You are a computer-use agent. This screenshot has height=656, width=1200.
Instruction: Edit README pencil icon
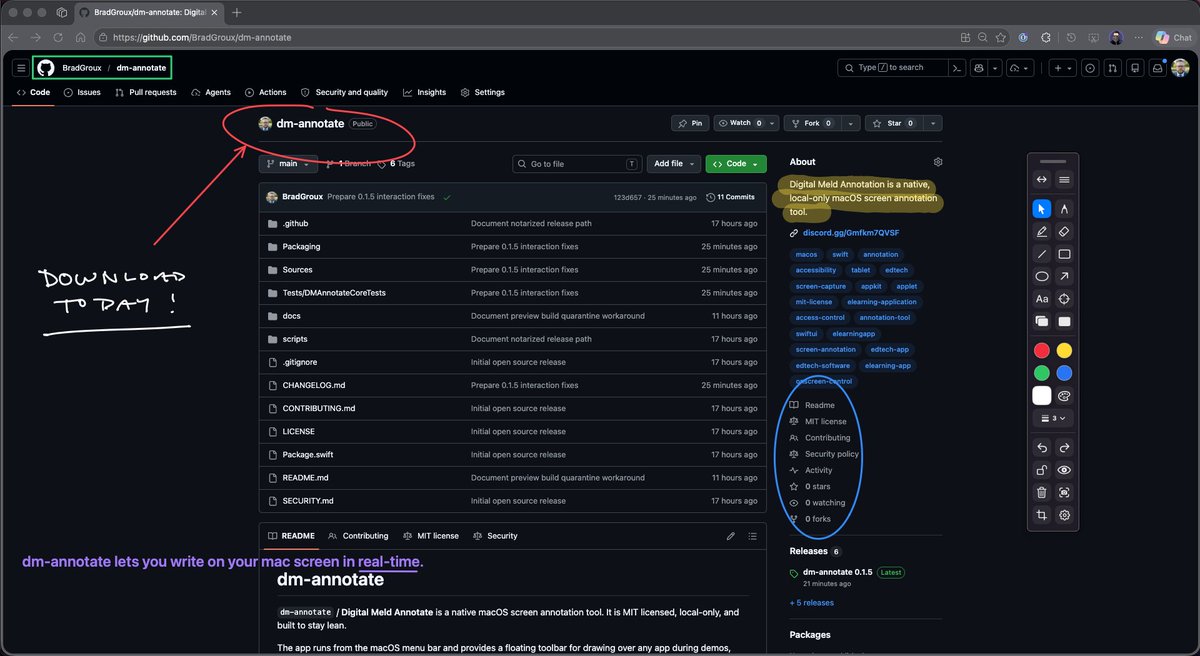point(731,536)
